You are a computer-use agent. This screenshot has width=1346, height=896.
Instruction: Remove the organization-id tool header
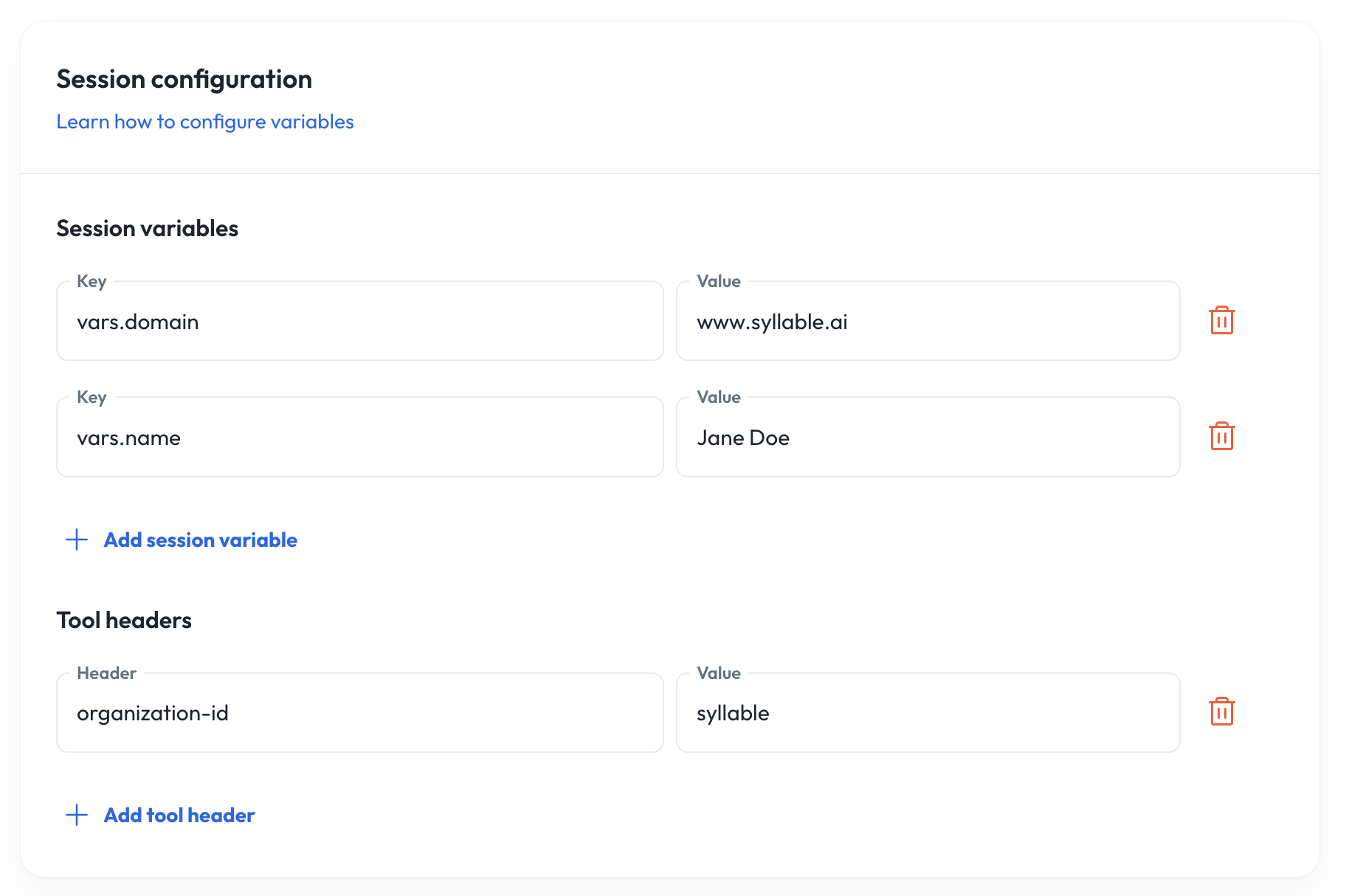(1221, 711)
